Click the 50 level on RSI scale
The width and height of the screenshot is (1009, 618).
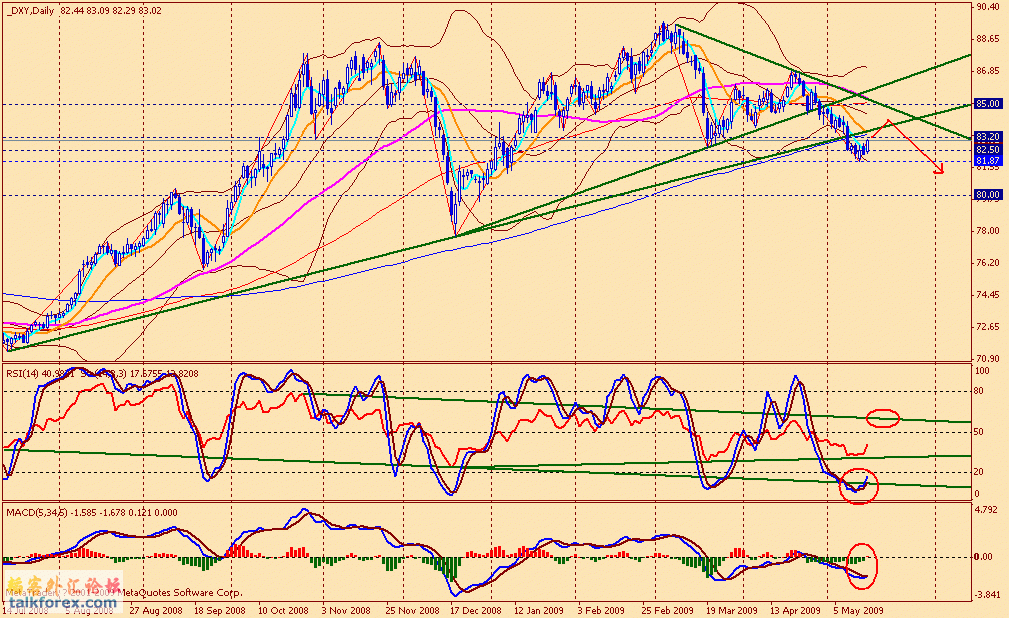click(979, 432)
